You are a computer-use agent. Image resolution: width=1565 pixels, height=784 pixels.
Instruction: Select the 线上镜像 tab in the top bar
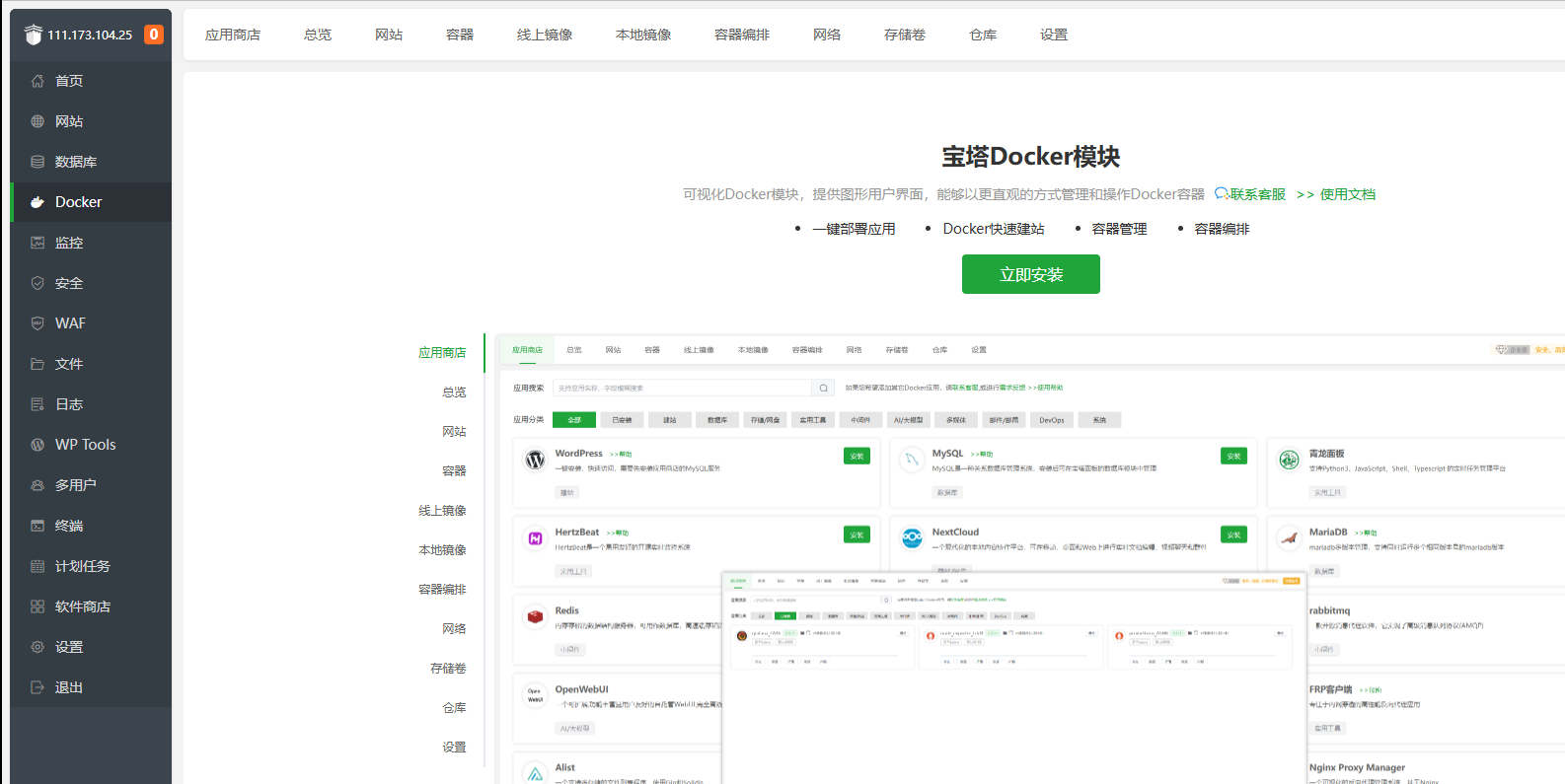(545, 35)
